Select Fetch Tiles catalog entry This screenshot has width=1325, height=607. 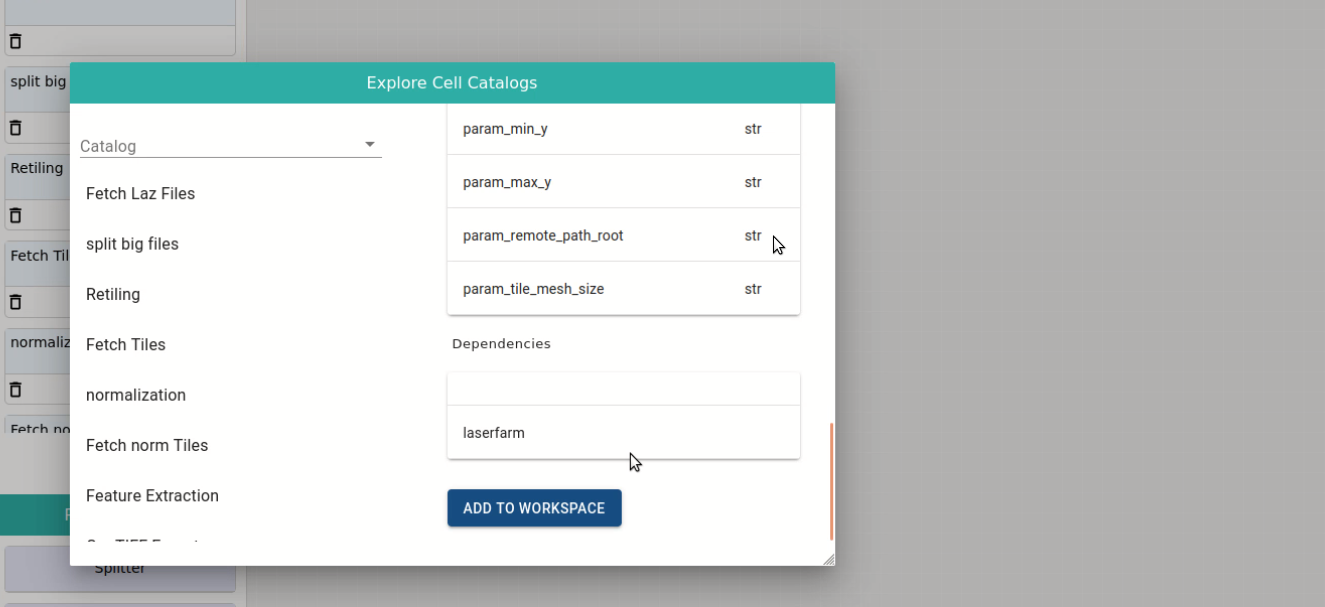pyautogui.click(x=126, y=344)
